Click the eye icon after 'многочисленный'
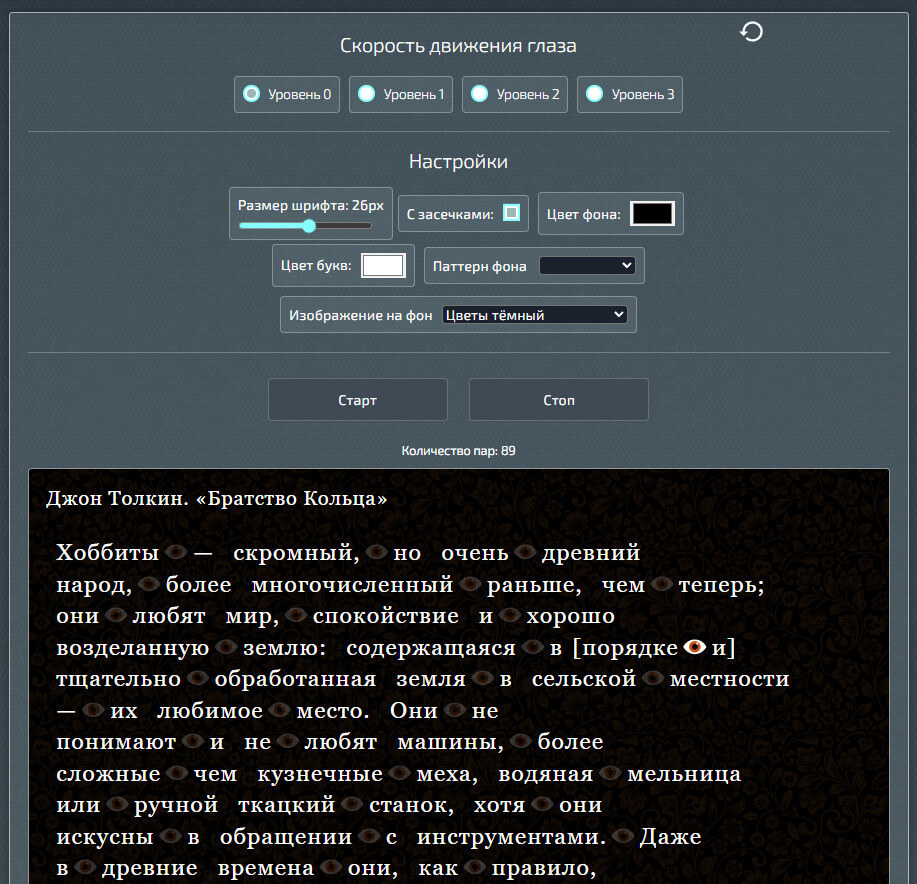The width and height of the screenshot is (917, 884). (x=470, y=583)
